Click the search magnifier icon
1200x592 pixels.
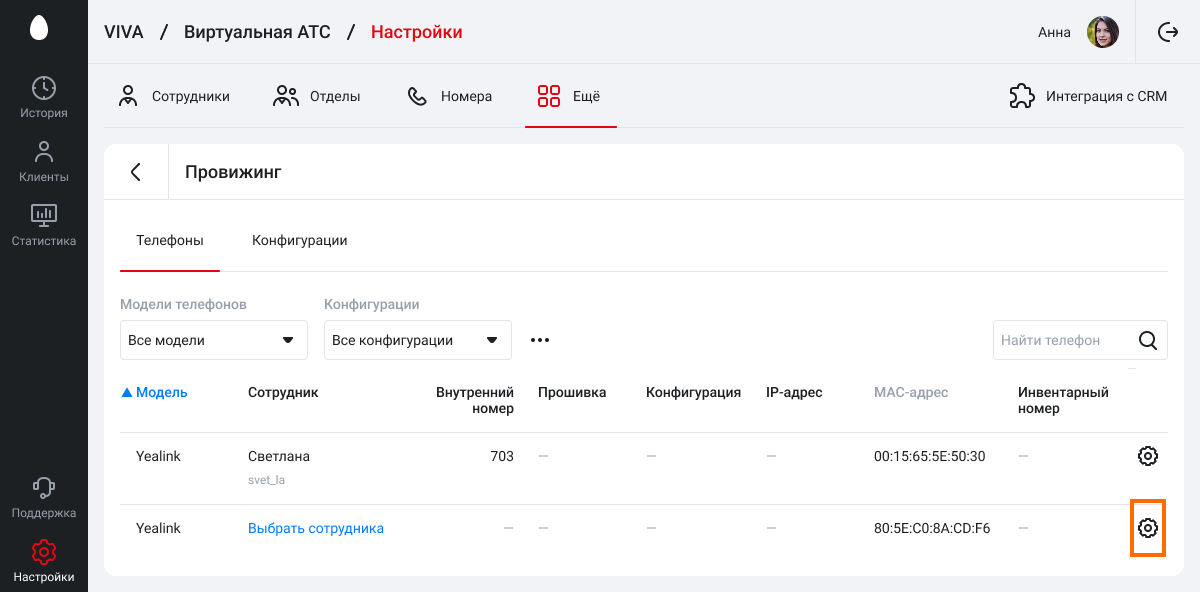coord(1148,340)
